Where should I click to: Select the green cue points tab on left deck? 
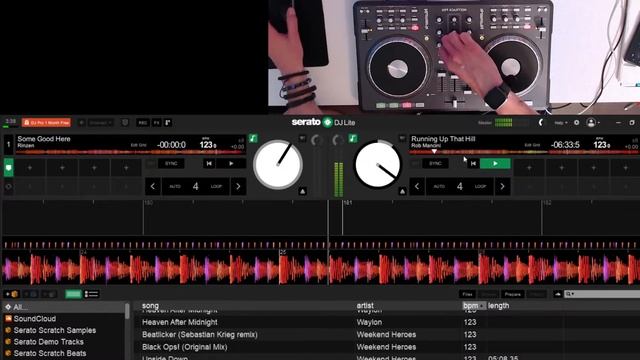[9, 168]
